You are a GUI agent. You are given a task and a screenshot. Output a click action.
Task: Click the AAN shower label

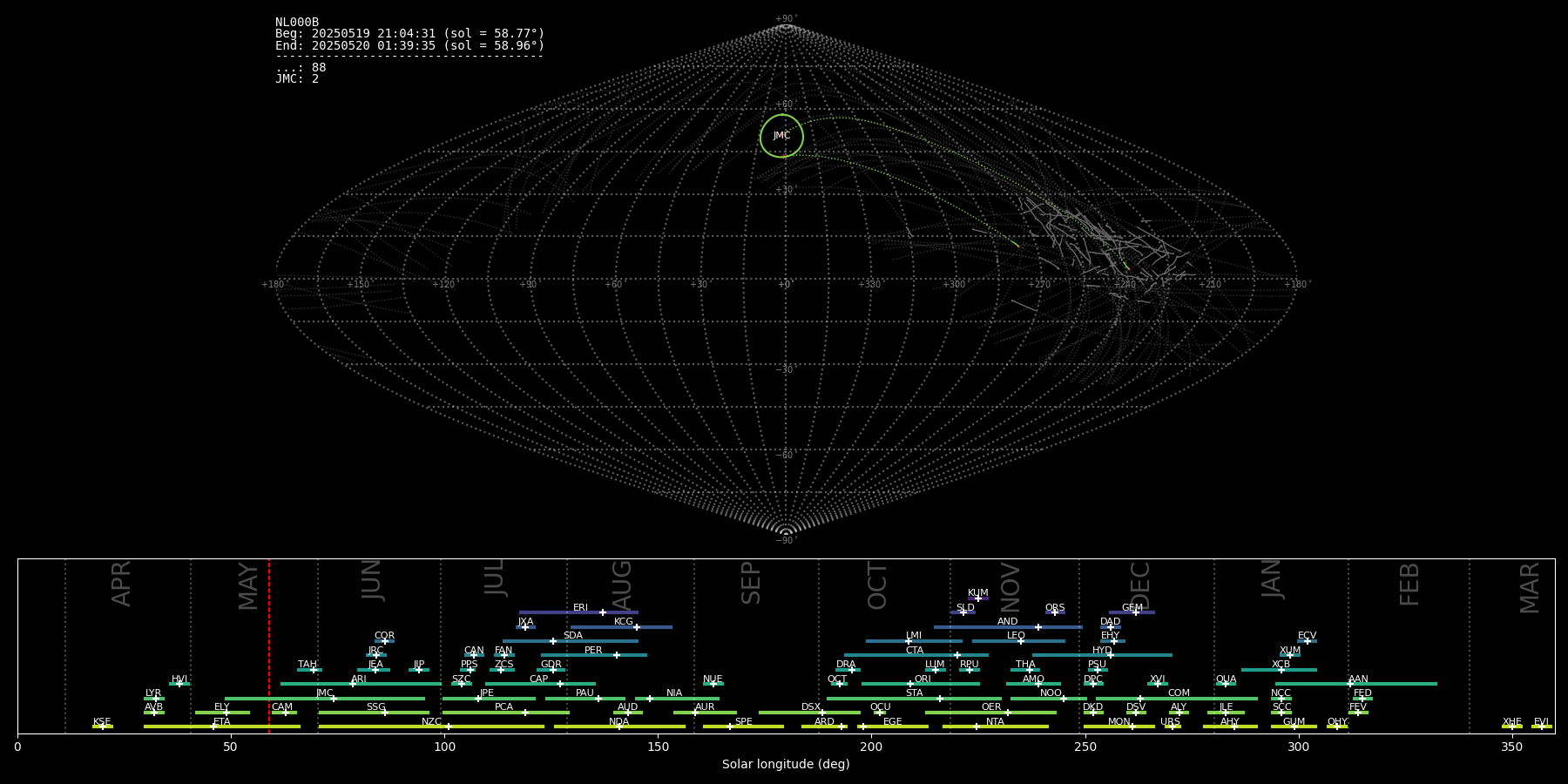1358,679
